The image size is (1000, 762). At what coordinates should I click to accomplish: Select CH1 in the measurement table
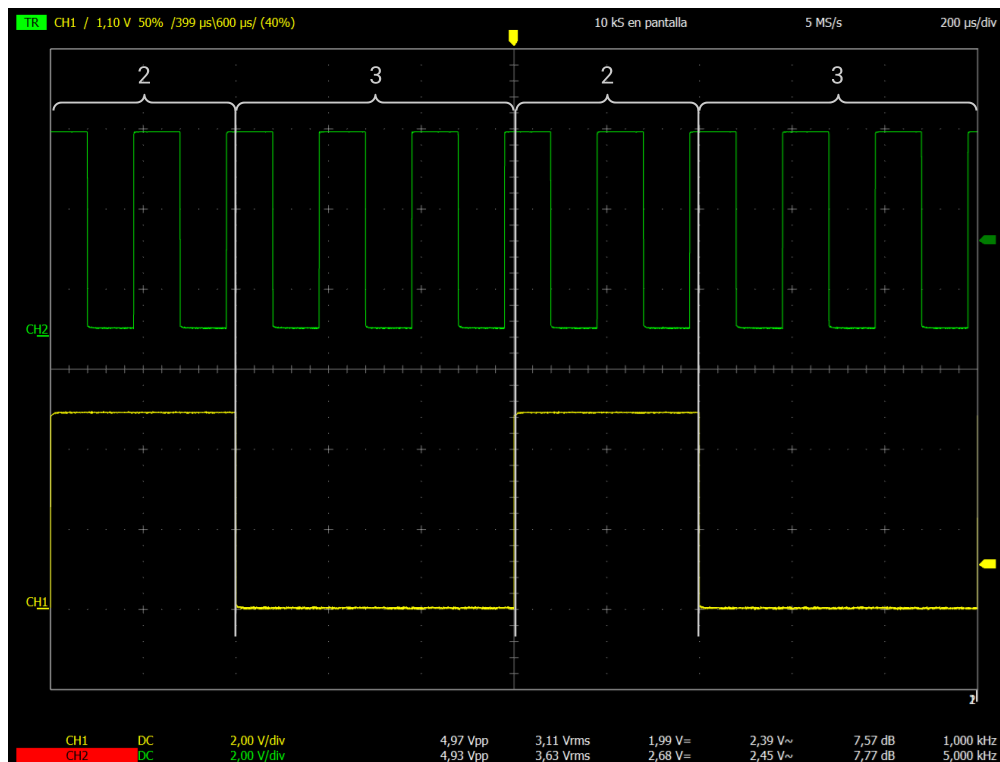[x=77, y=741]
